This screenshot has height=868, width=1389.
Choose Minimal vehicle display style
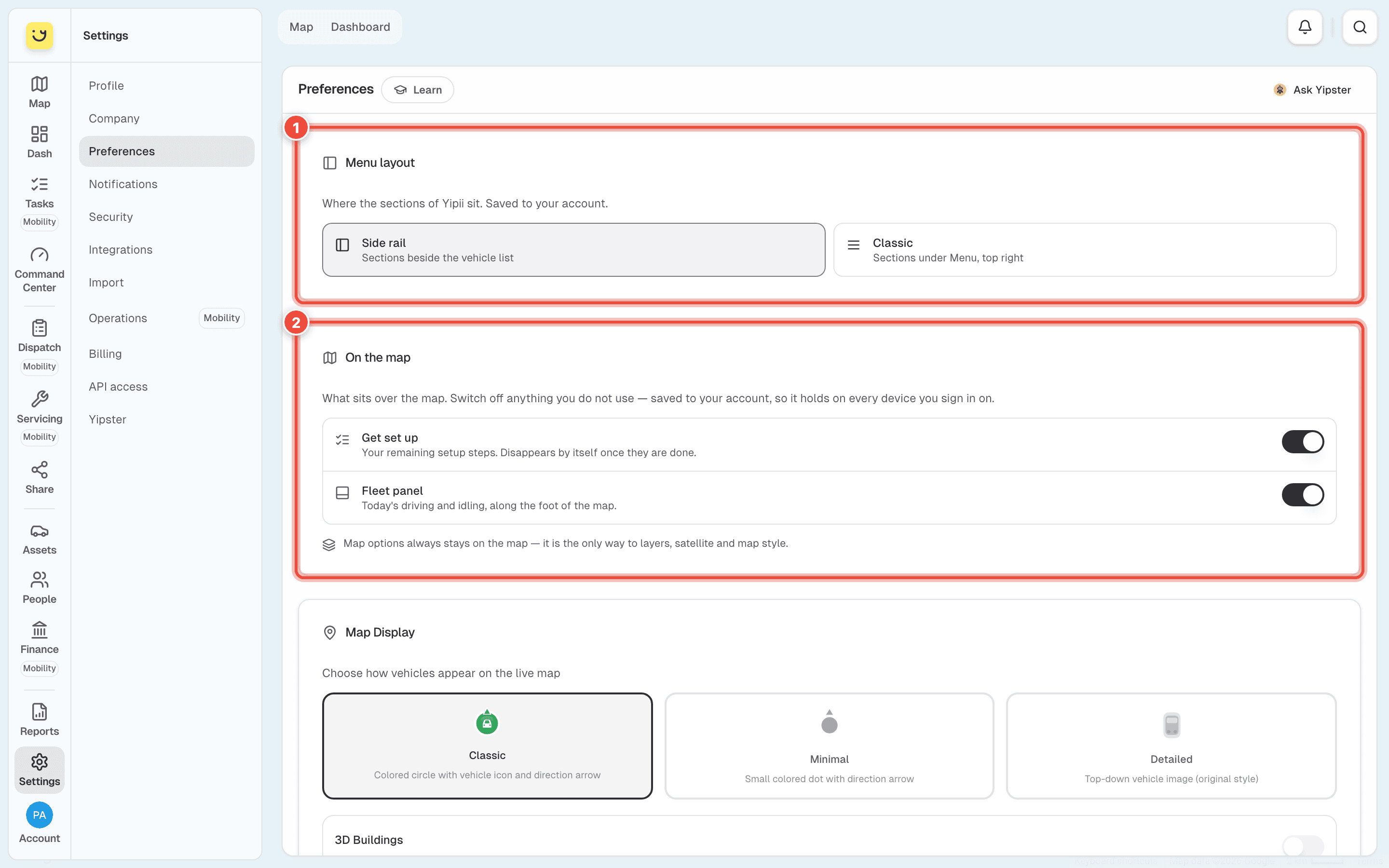[829, 745]
